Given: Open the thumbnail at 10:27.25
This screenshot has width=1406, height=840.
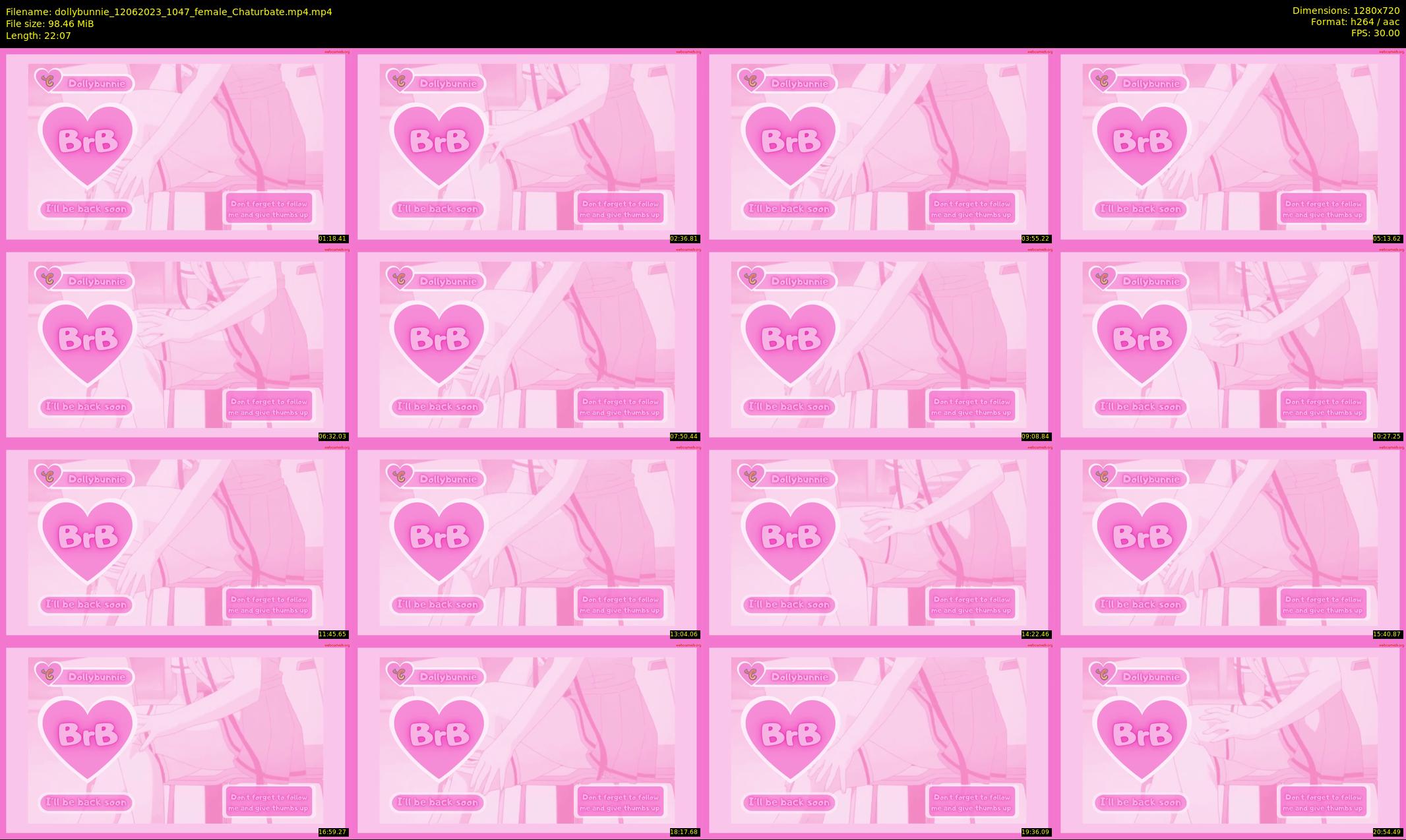Looking at the screenshot, I should 1230,344.
